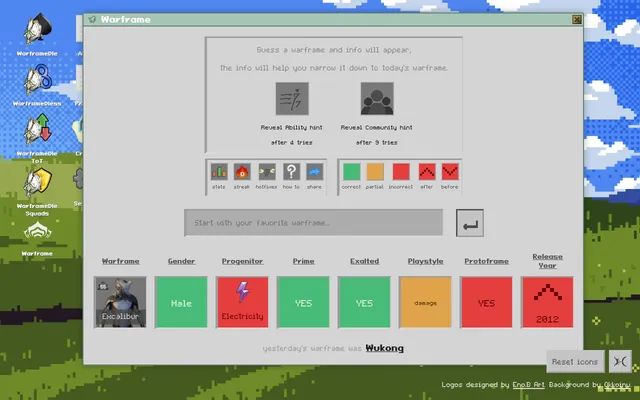Check the streak flame icon

[x=242, y=172]
